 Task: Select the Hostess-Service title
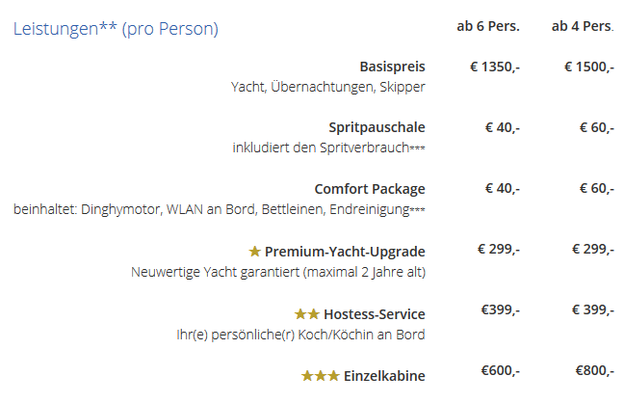[x=374, y=314]
